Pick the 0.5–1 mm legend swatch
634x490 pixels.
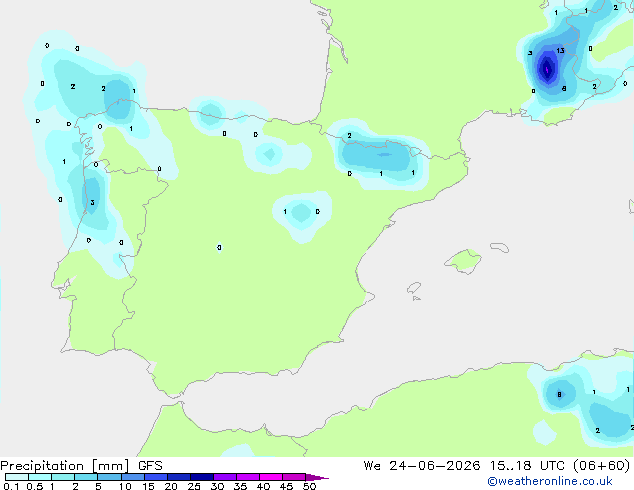[40, 477]
